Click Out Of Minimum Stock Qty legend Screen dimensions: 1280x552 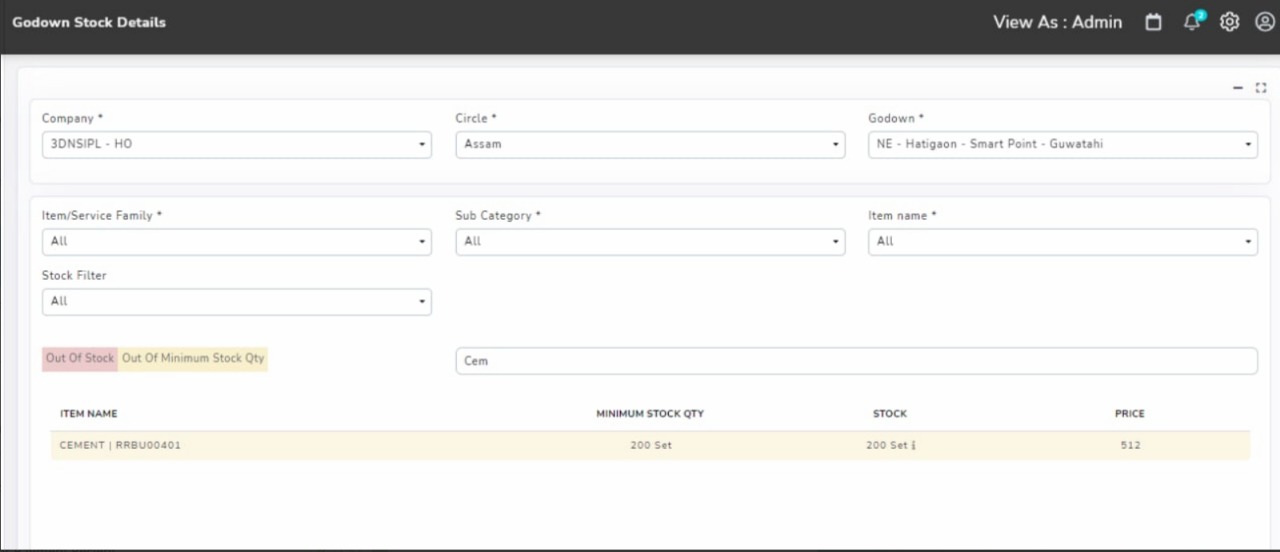pyautogui.click(x=193, y=358)
